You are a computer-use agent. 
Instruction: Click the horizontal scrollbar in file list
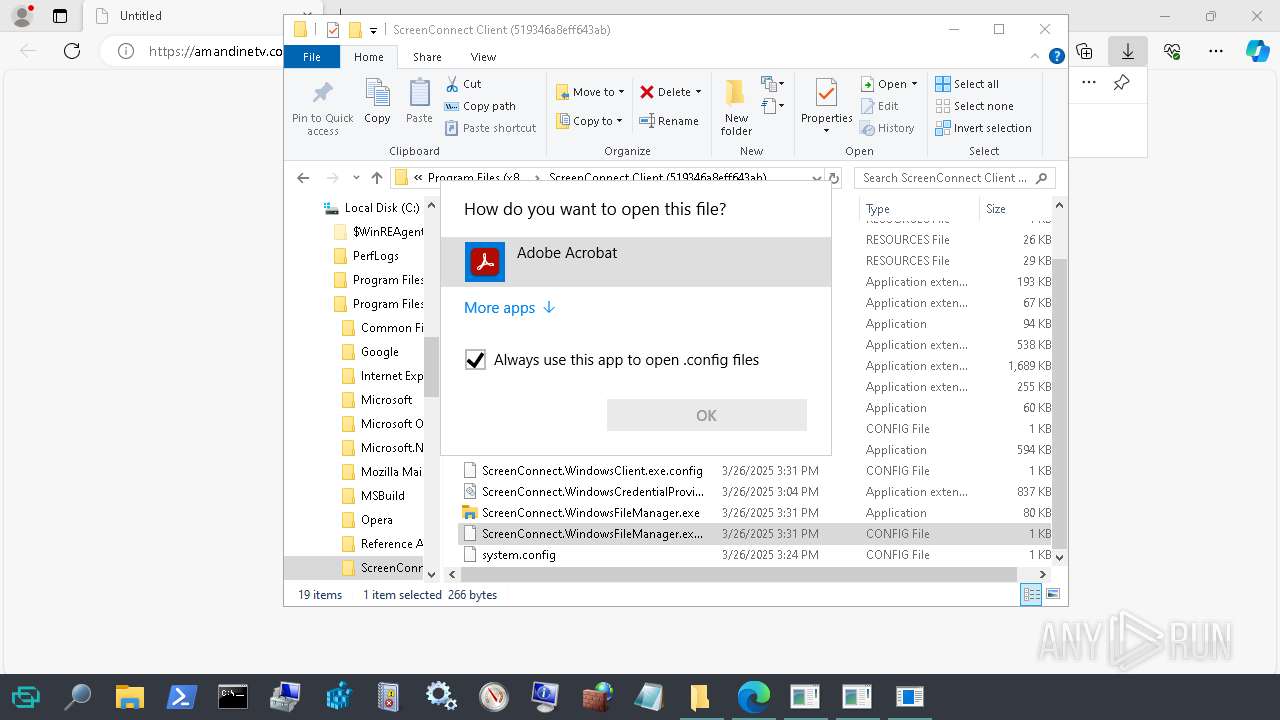pos(740,575)
